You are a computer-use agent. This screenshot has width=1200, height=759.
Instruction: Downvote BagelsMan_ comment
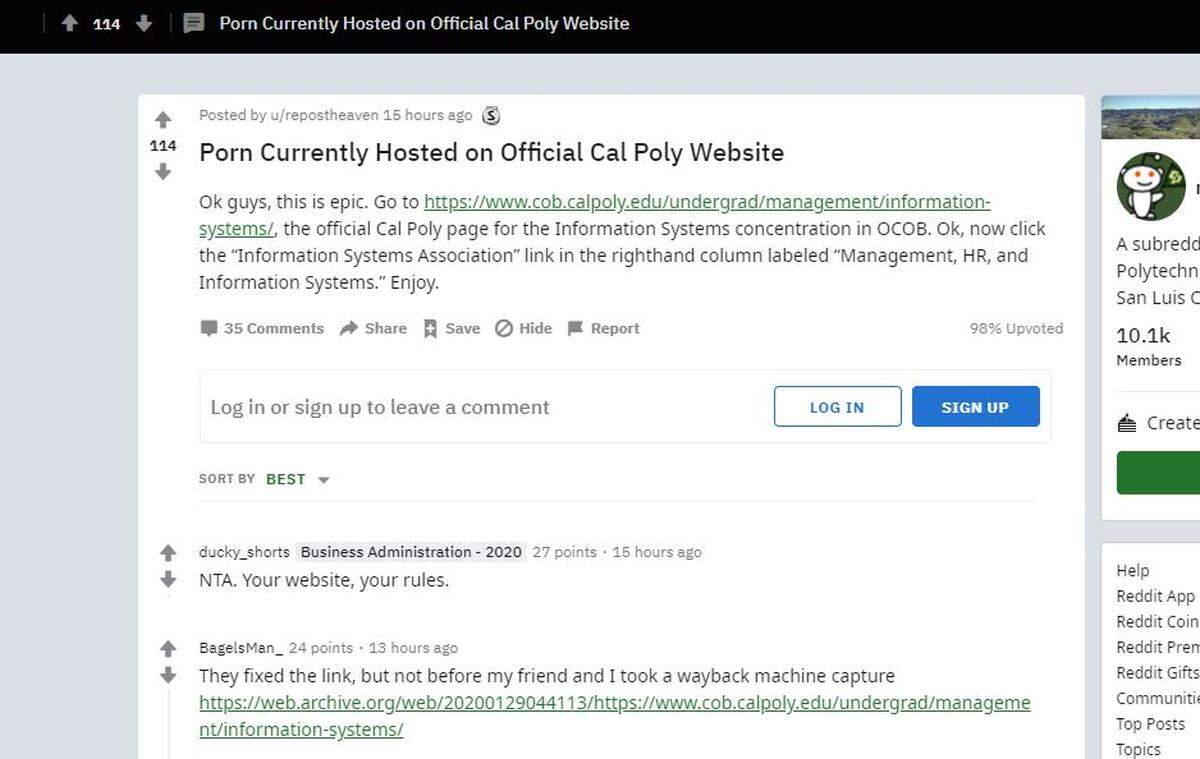168,675
